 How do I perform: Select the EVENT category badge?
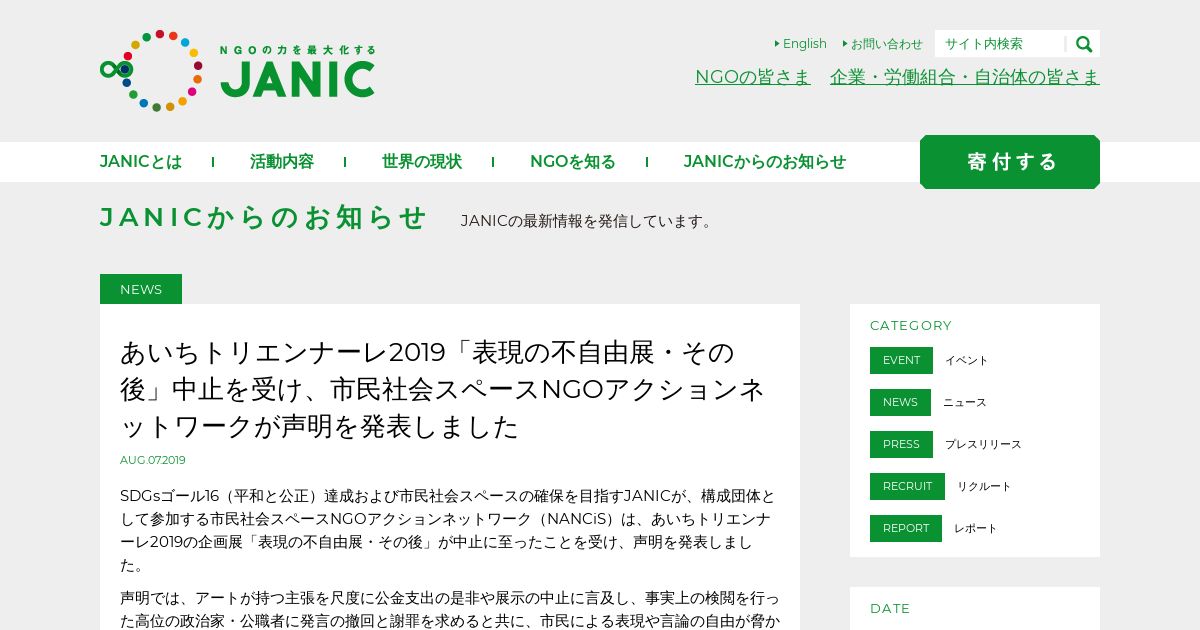point(901,360)
